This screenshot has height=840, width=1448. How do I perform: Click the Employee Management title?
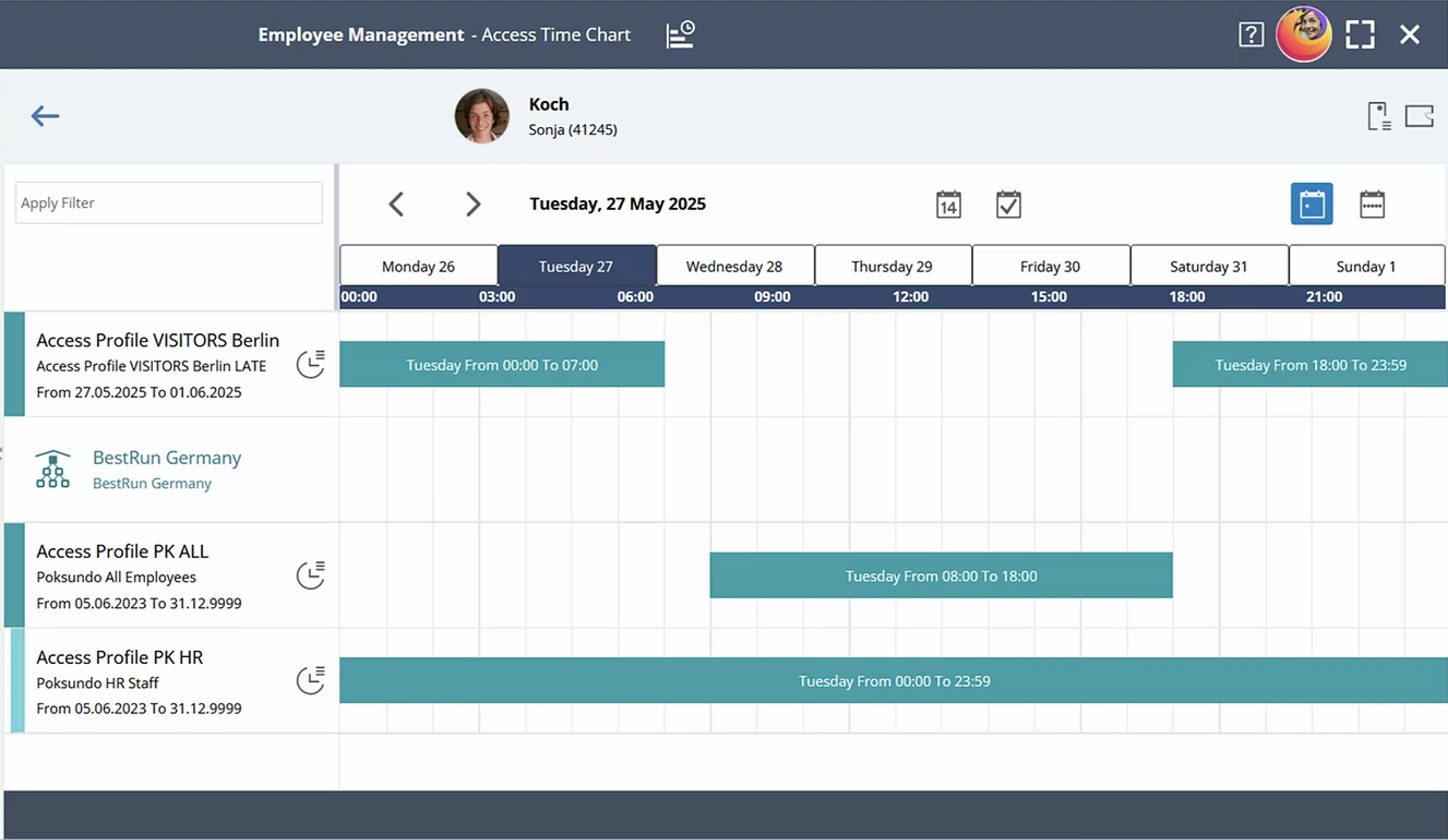[361, 34]
